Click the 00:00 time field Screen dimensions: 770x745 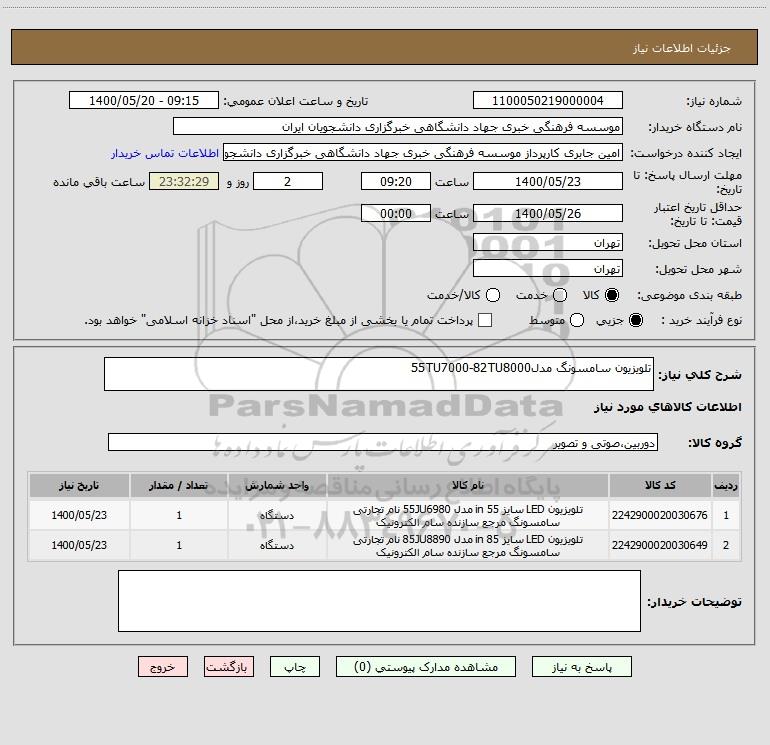coord(396,213)
